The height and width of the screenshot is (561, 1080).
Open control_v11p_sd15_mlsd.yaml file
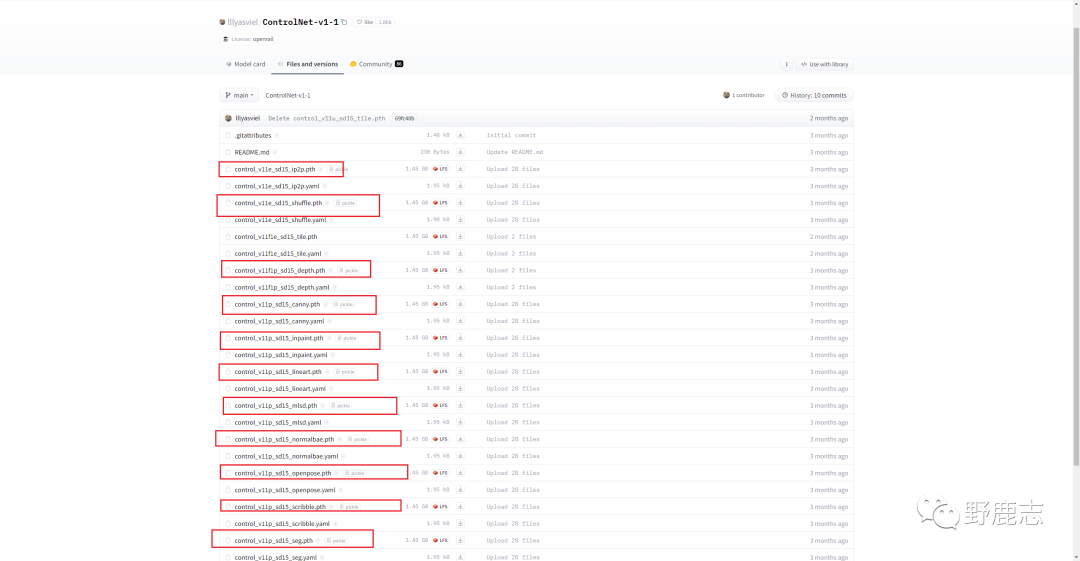tap(278, 422)
